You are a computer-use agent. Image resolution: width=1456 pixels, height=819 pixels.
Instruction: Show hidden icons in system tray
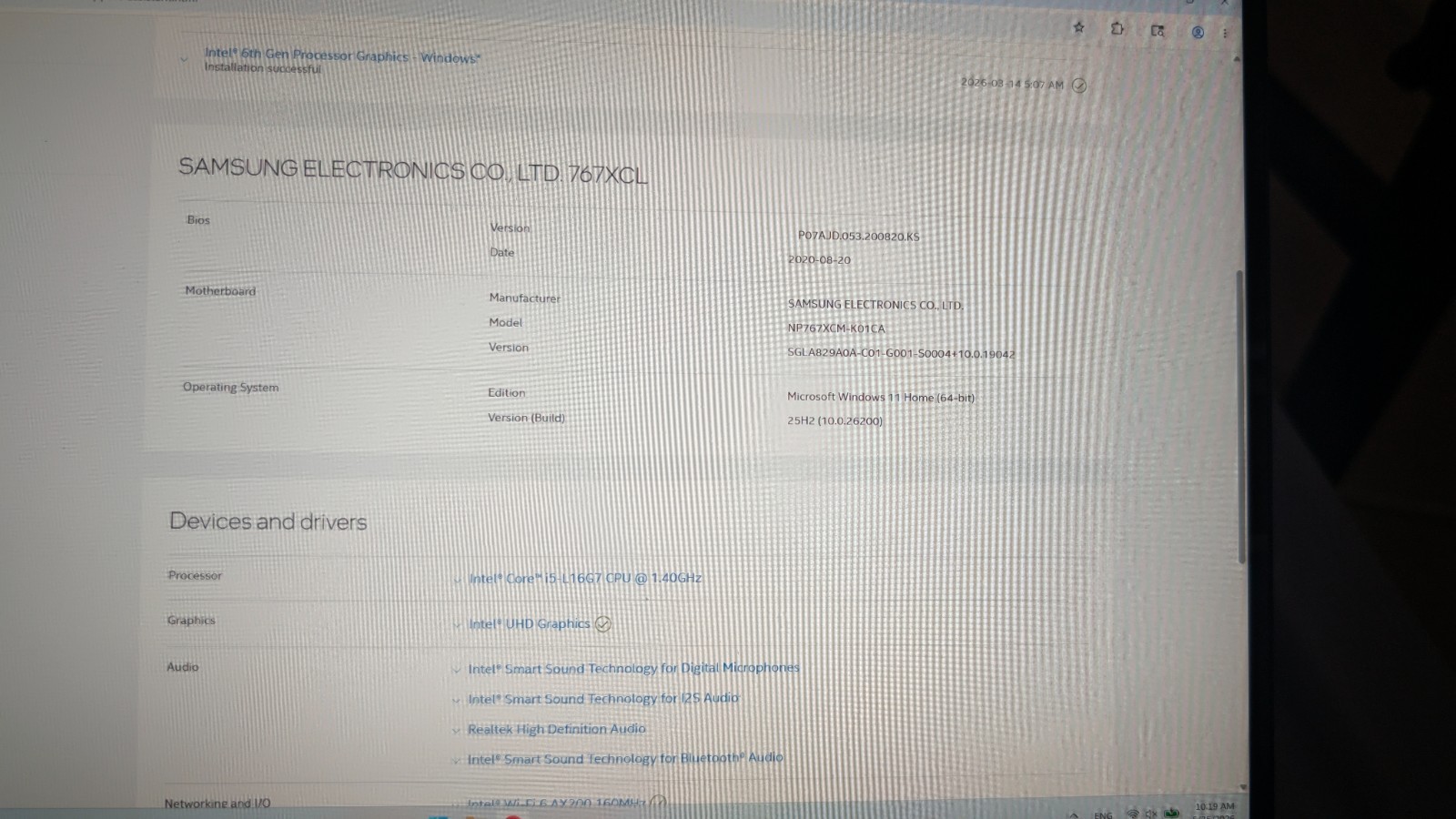coord(1073,814)
